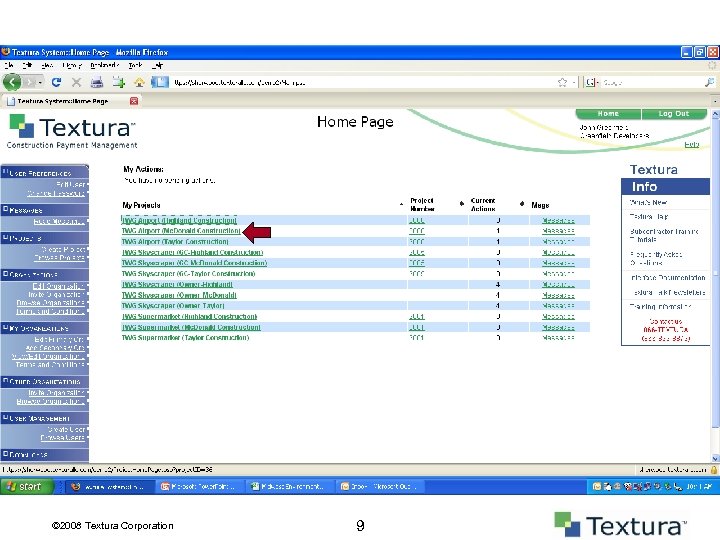Viewport: 720px width, 540px height.
Task: Open TWG Airport (Highland Construction) project
Action: point(179,220)
